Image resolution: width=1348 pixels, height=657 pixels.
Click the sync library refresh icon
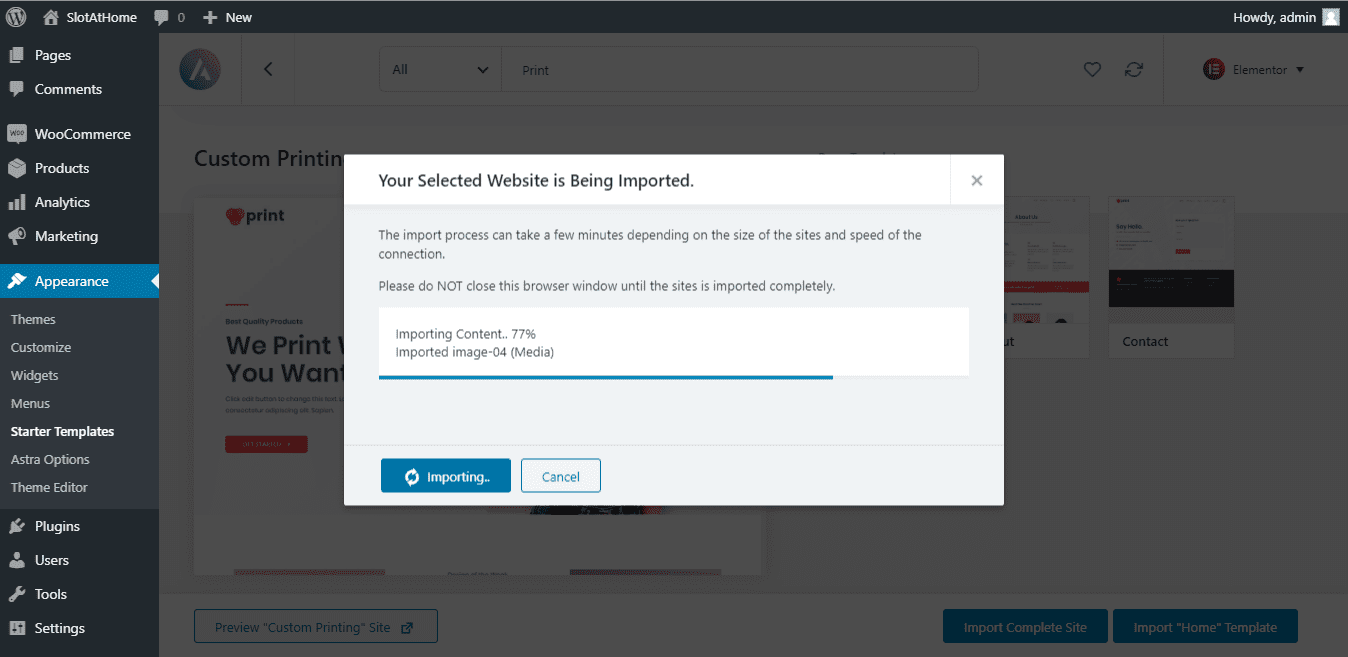(x=1133, y=70)
